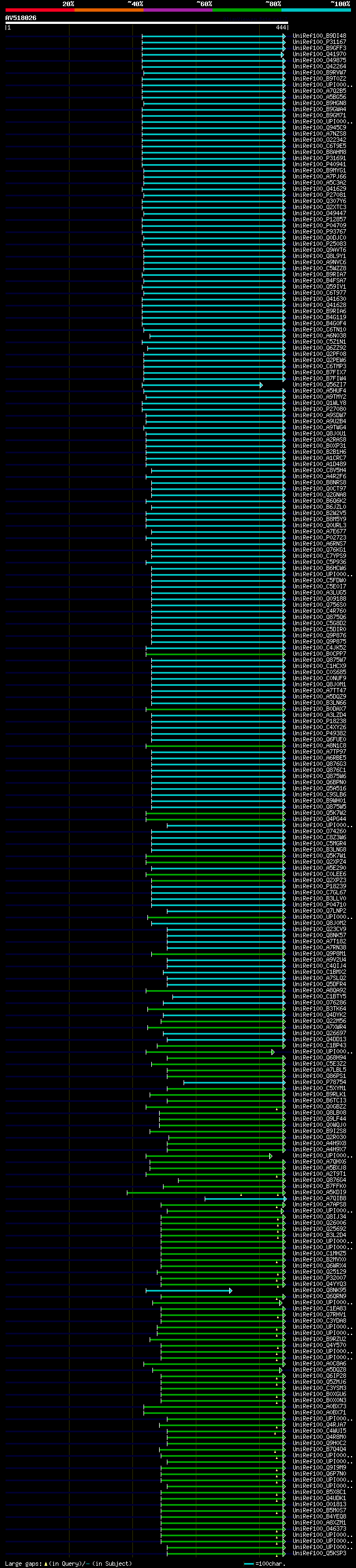Click the UniRef100_A7Q2B5 label
The width and height of the screenshot is (356, 1568).
[x=319, y=91]
